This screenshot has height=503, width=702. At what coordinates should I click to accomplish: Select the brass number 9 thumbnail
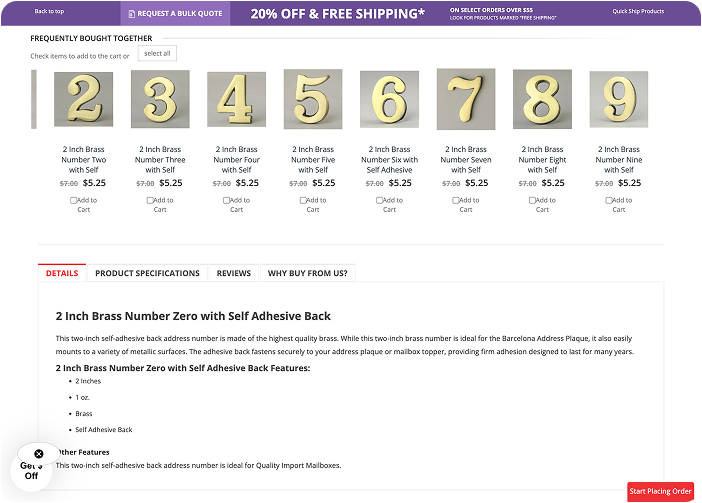(618, 99)
